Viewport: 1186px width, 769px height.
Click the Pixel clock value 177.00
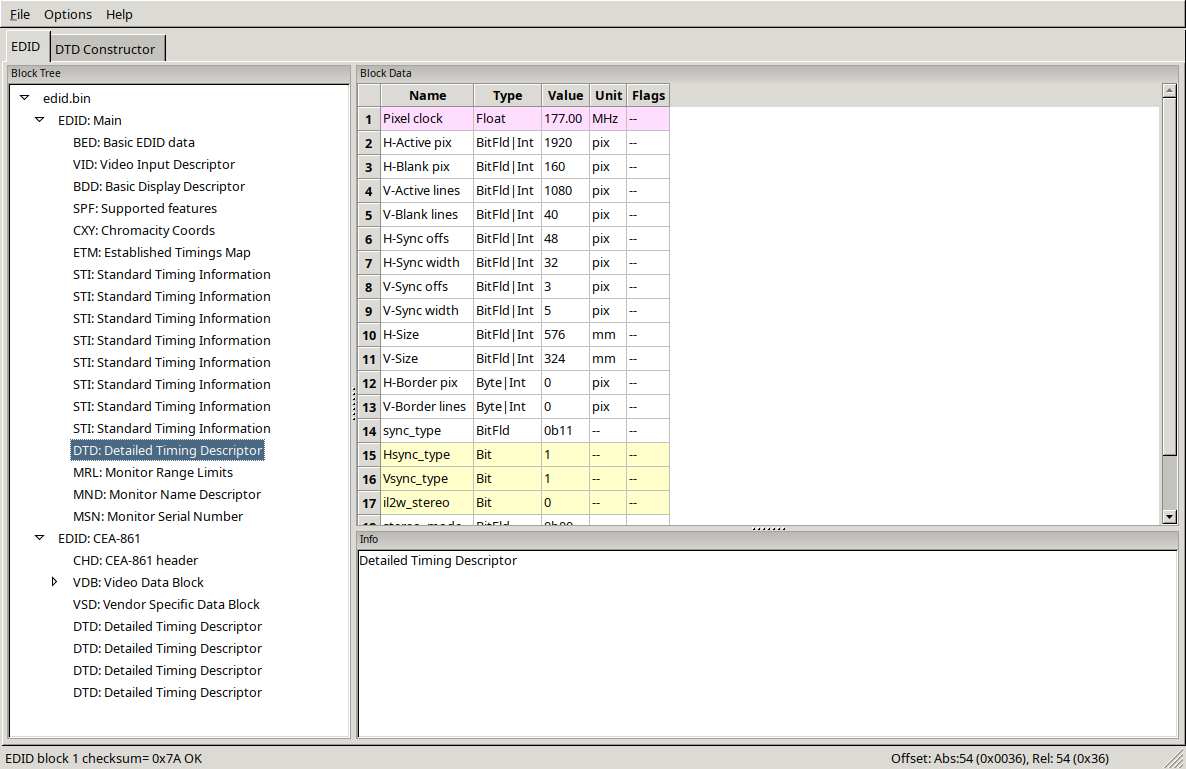click(566, 119)
